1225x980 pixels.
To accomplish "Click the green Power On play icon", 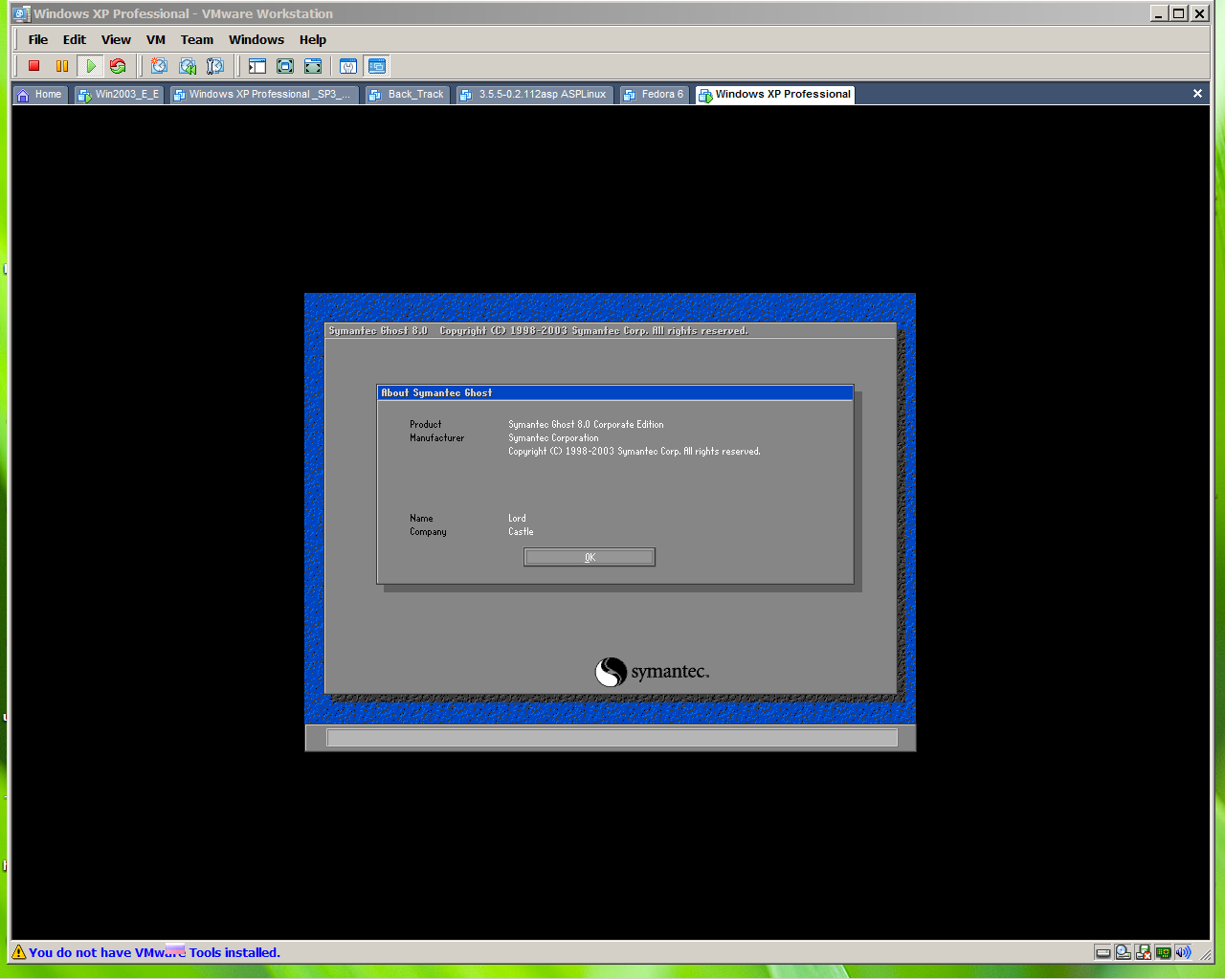I will coord(90,66).
